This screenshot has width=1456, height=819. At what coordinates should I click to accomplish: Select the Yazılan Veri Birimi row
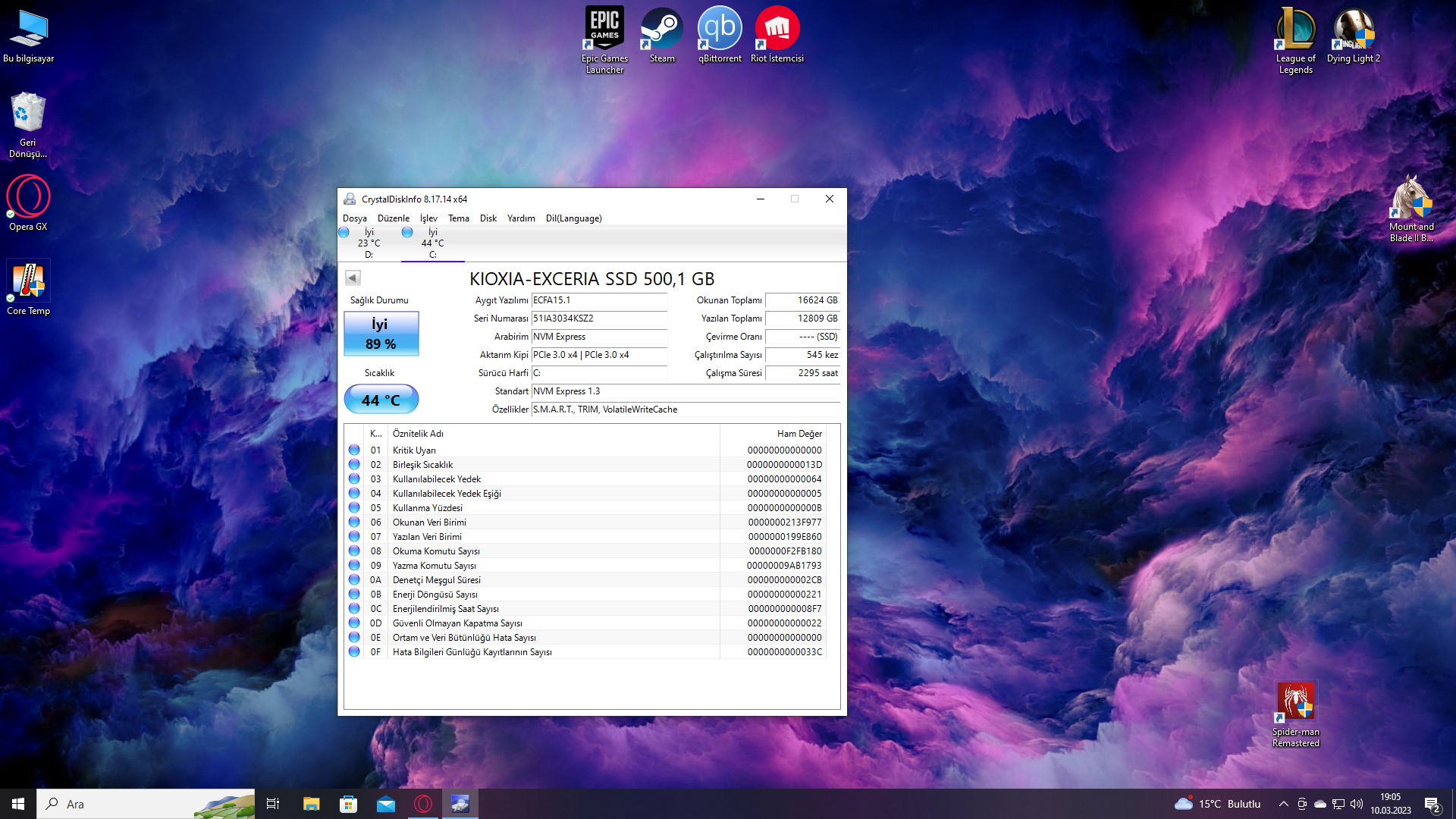point(585,537)
